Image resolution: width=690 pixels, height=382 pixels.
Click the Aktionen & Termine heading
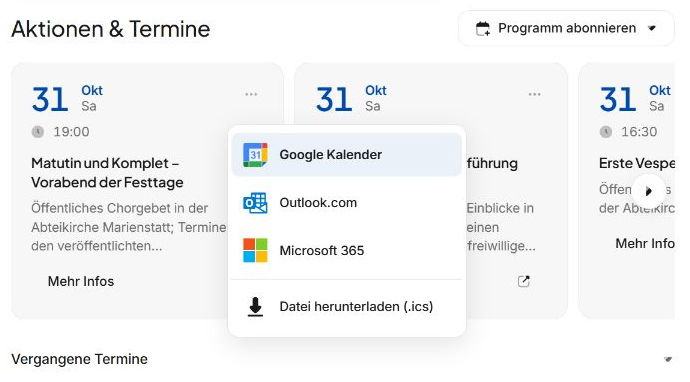click(x=111, y=29)
